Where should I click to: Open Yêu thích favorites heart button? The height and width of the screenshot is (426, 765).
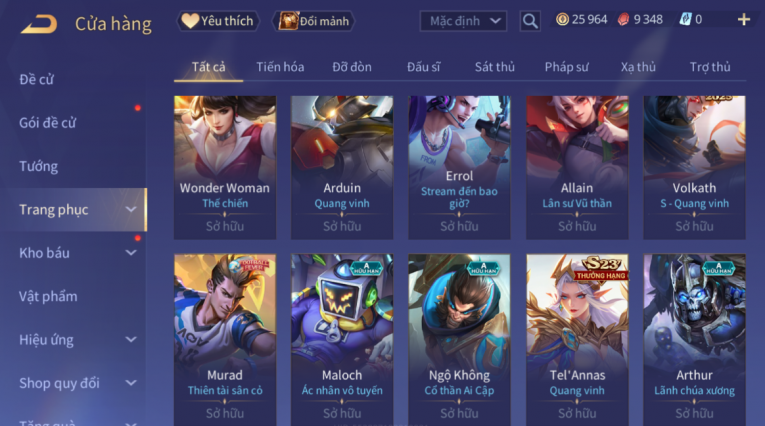(218, 21)
